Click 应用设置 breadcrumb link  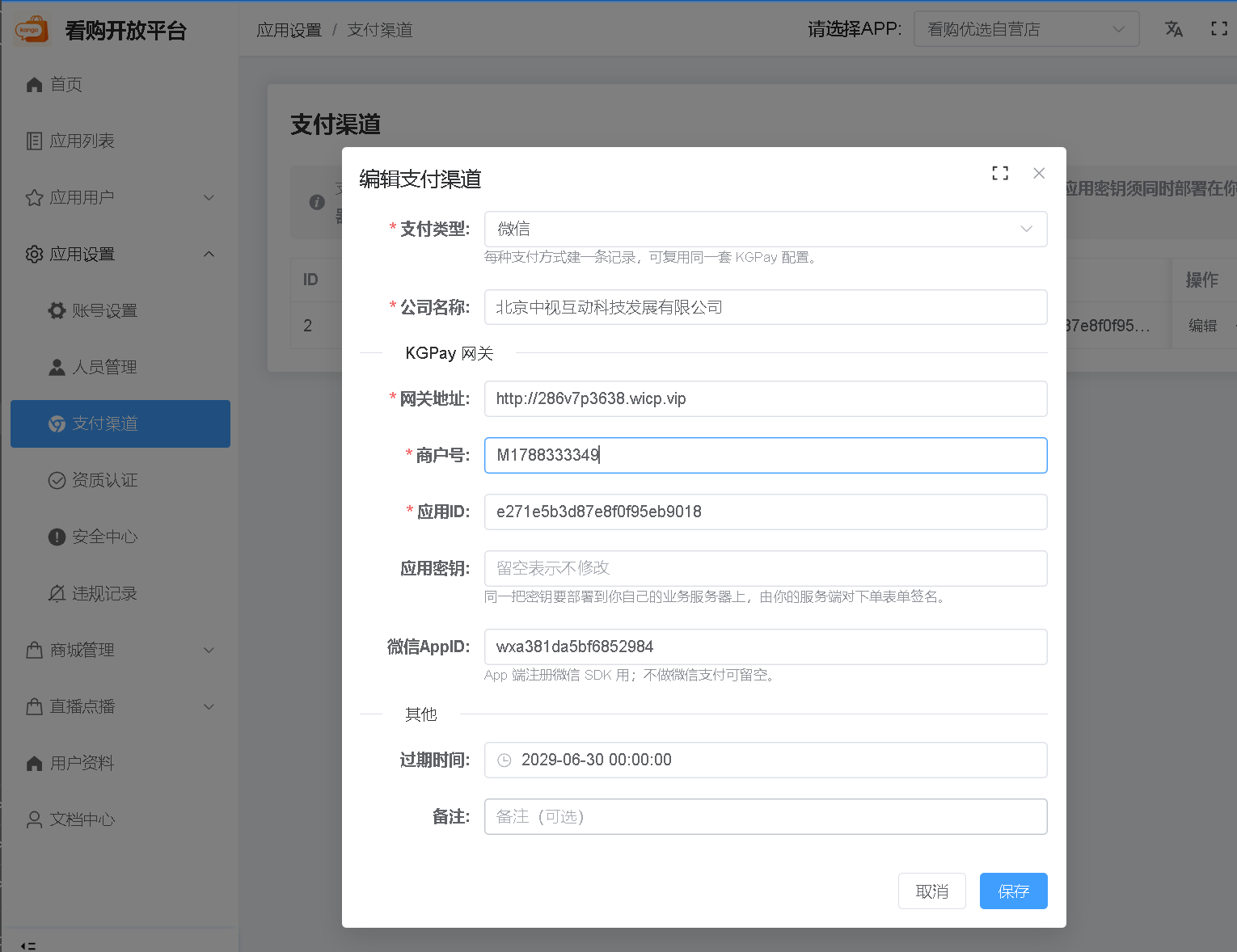pos(289,30)
